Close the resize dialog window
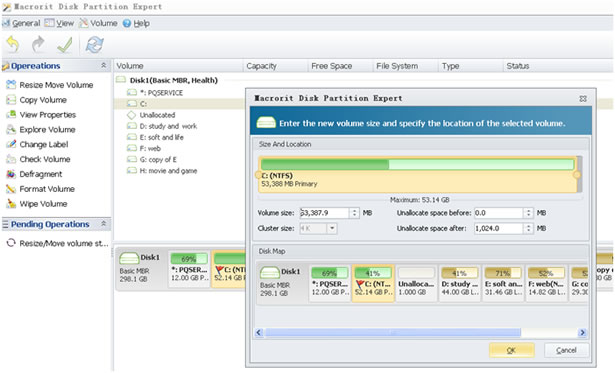The image size is (615, 373). coord(583,98)
